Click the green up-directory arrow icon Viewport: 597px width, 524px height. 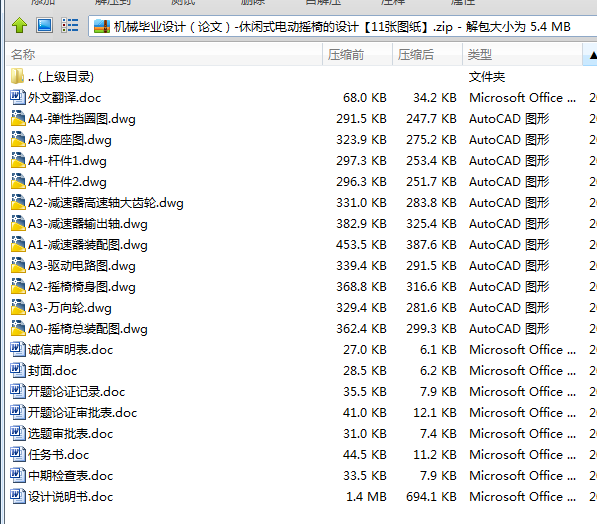click(x=19, y=26)
